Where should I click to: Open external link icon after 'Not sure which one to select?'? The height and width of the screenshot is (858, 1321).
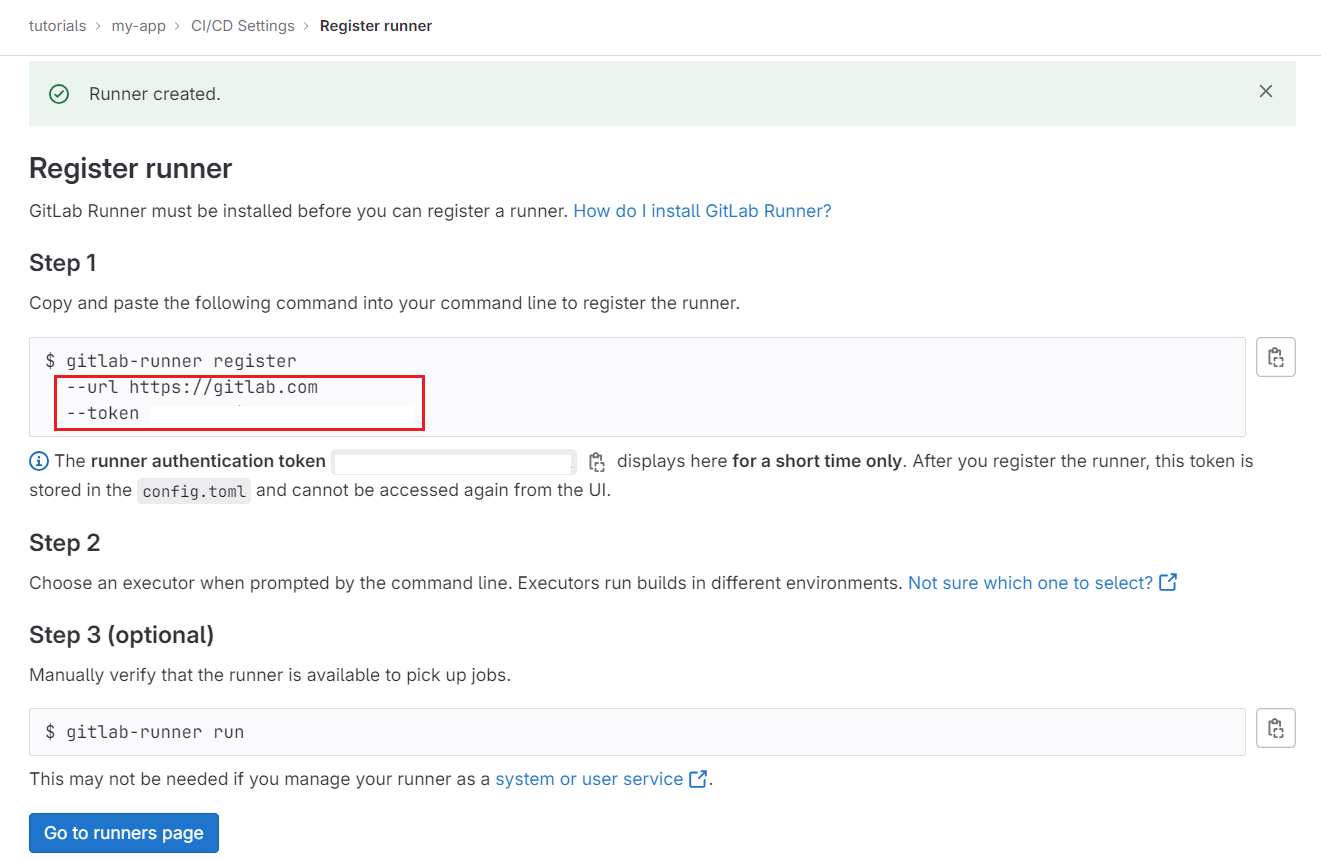[1167, 581]
